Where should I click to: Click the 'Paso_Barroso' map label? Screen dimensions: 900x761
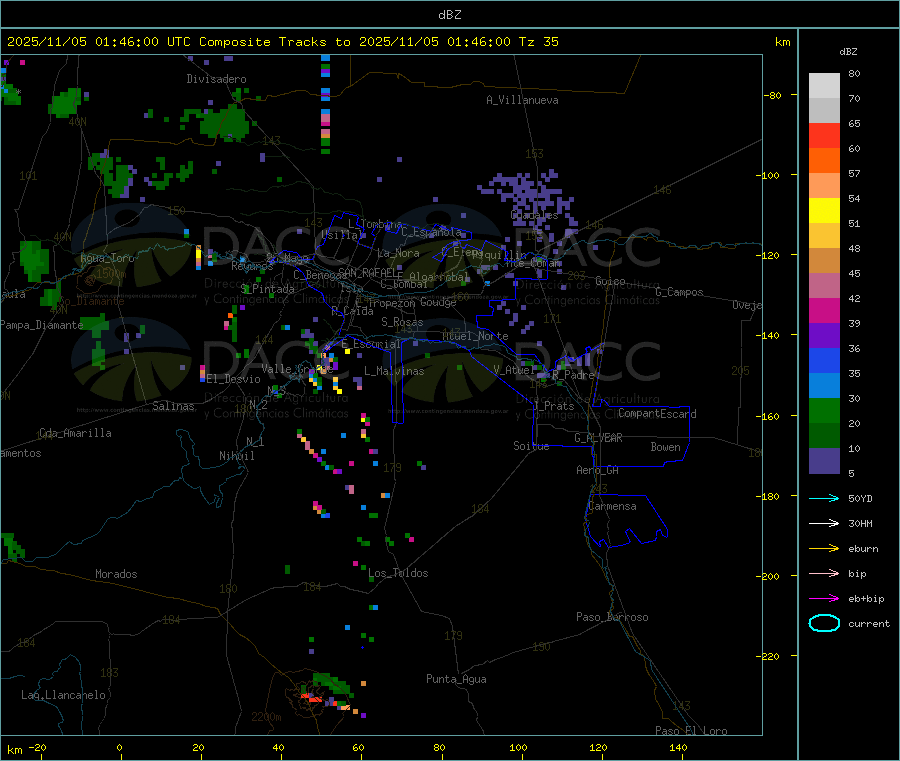point(612,617)
